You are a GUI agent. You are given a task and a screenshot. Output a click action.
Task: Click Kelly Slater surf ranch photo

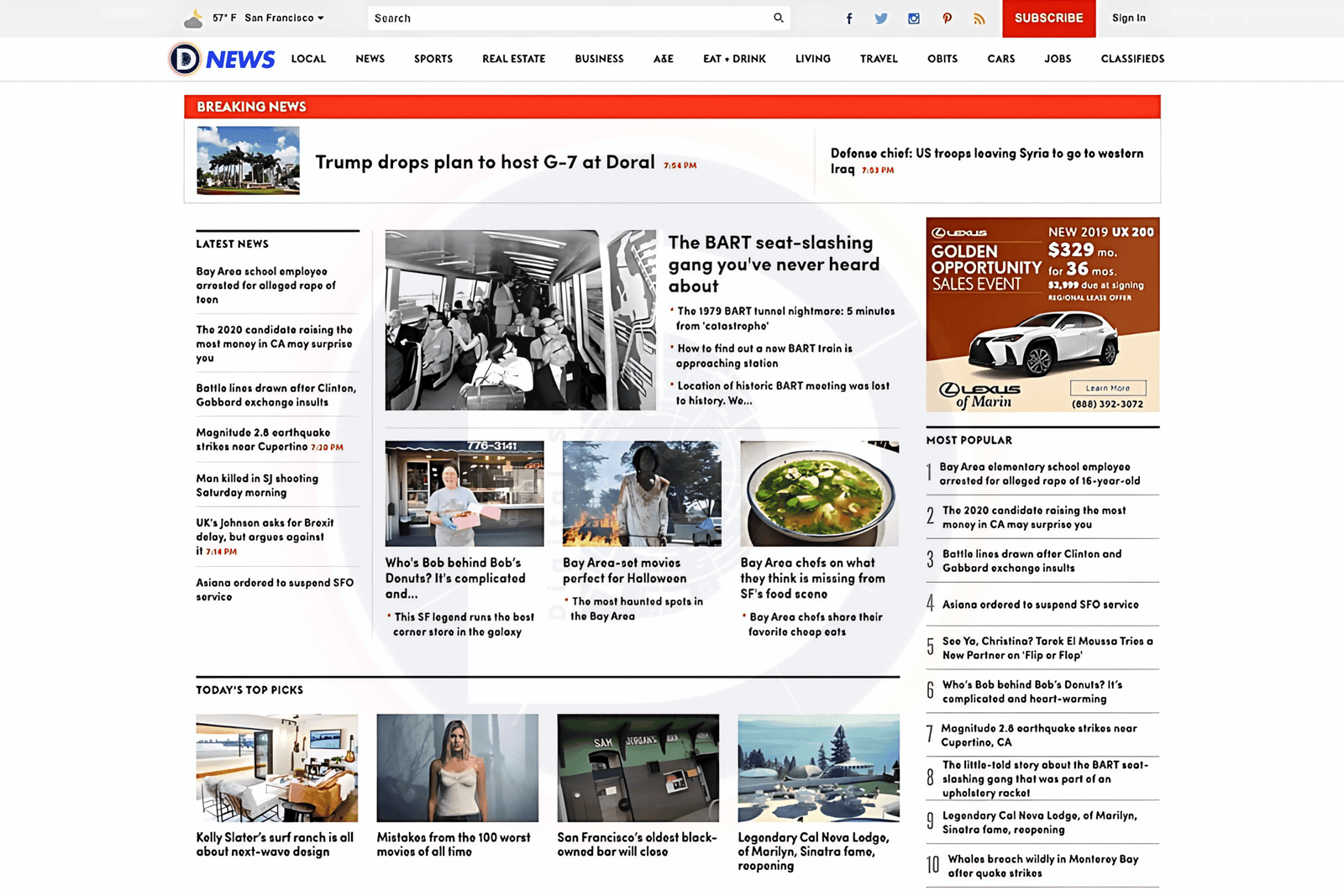(x=276, y=768)
